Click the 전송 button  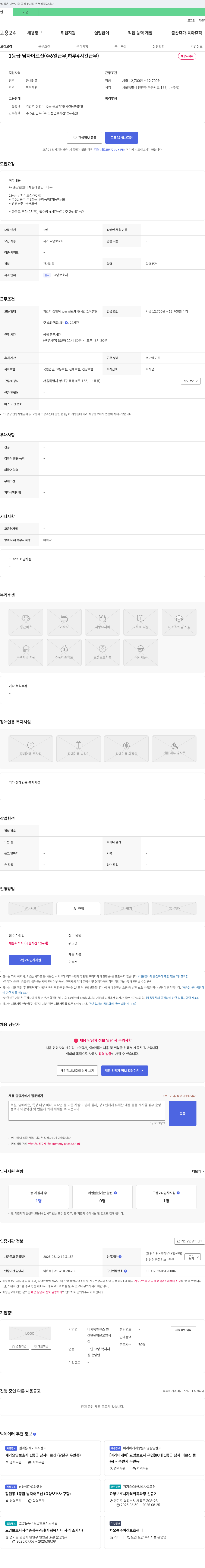(183, 1113)
